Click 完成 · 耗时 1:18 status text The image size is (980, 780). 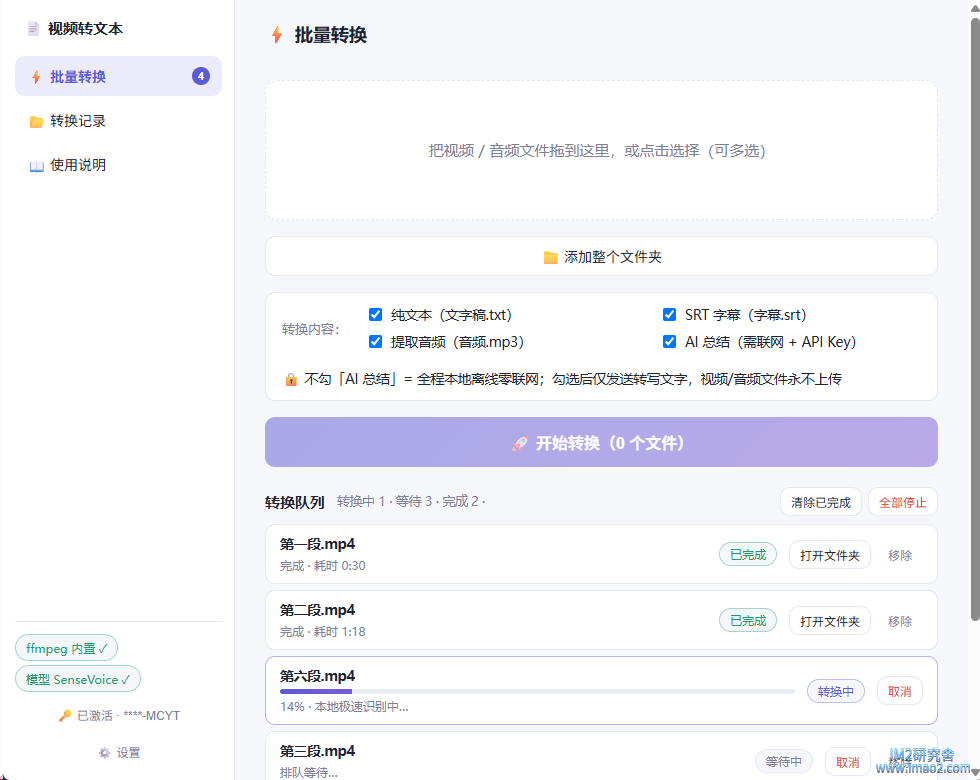coord(322,632)
